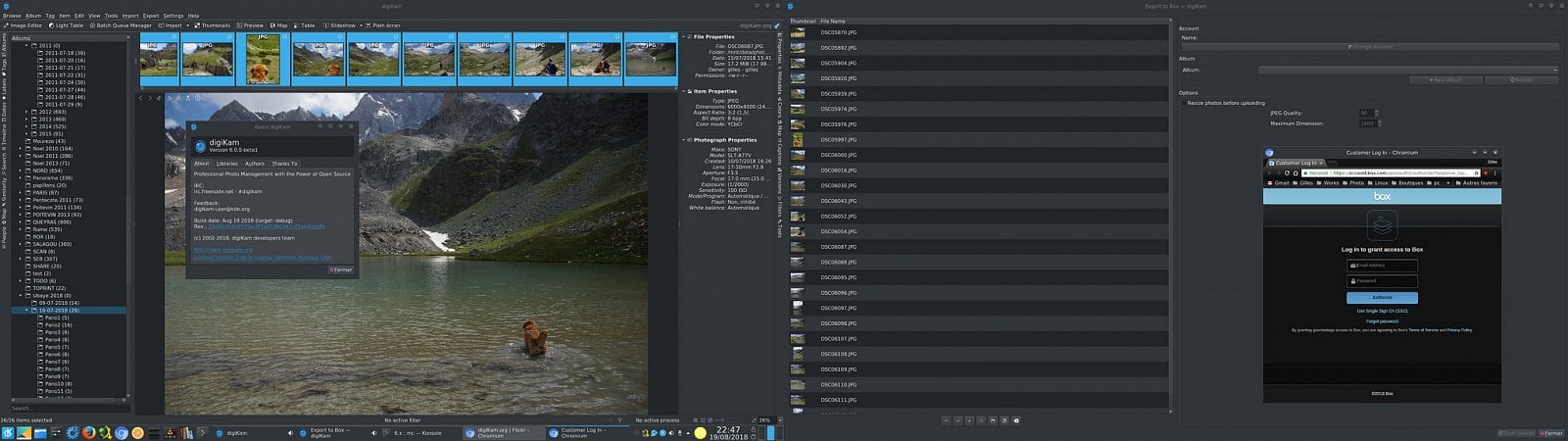Viewport: 1568px width, 441px height.
Task: Open KDE application launcher
Action: (8, 432)
